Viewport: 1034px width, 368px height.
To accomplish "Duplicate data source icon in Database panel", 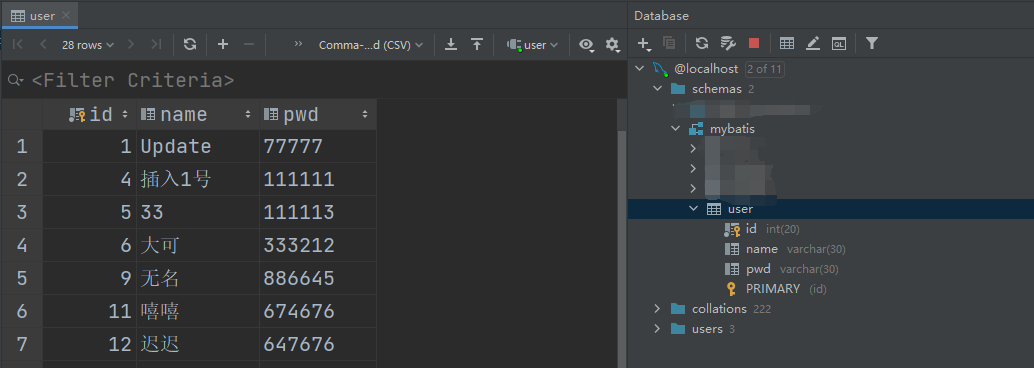I will (669, 44).
